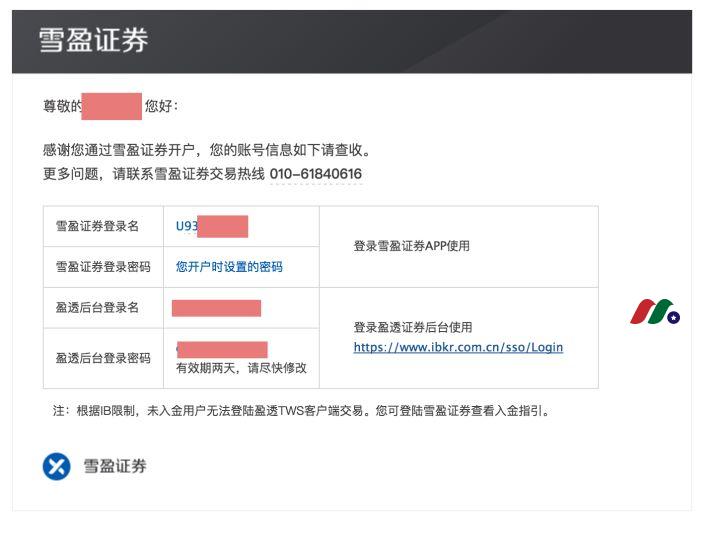Click the 雪盈证券登录密码 cell
Viewport: 720px width, 542px height.
tap(103, 267)
